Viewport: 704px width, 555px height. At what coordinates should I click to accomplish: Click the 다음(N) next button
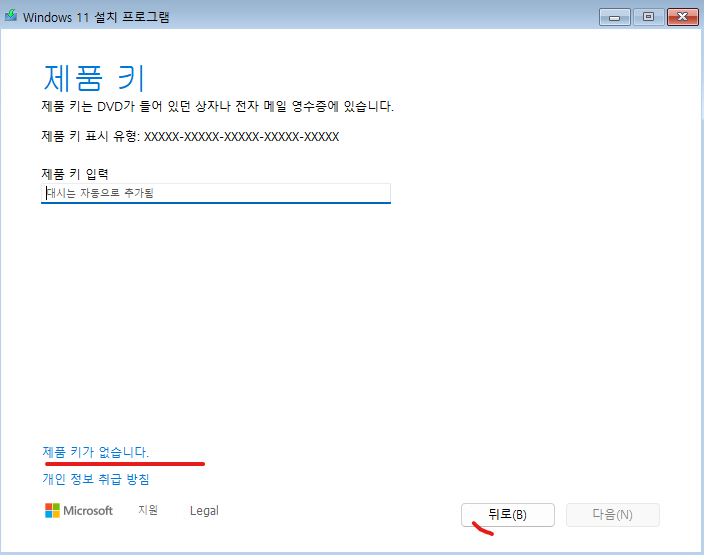[613, 515]
